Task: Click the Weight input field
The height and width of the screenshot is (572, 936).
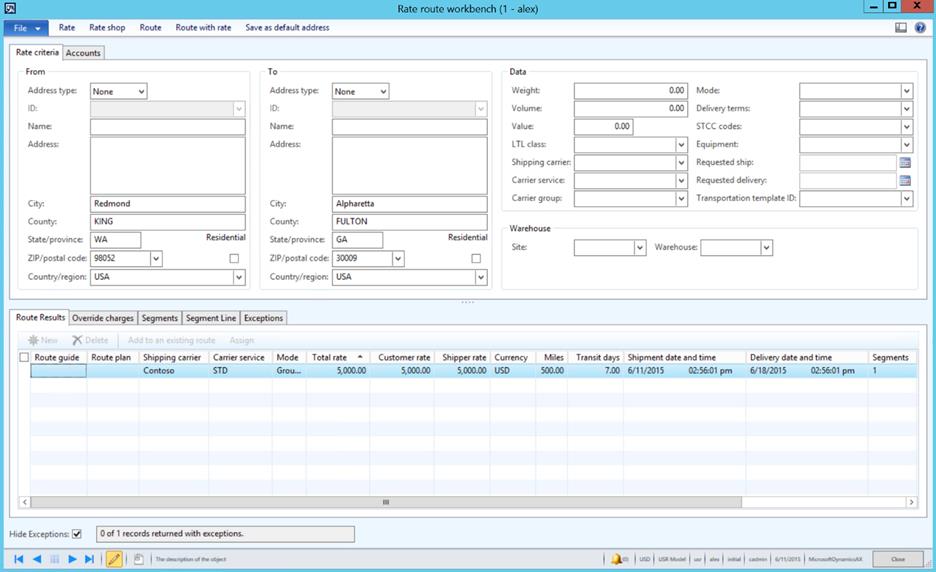Action: pyautogui.click(x=630, y=91)
